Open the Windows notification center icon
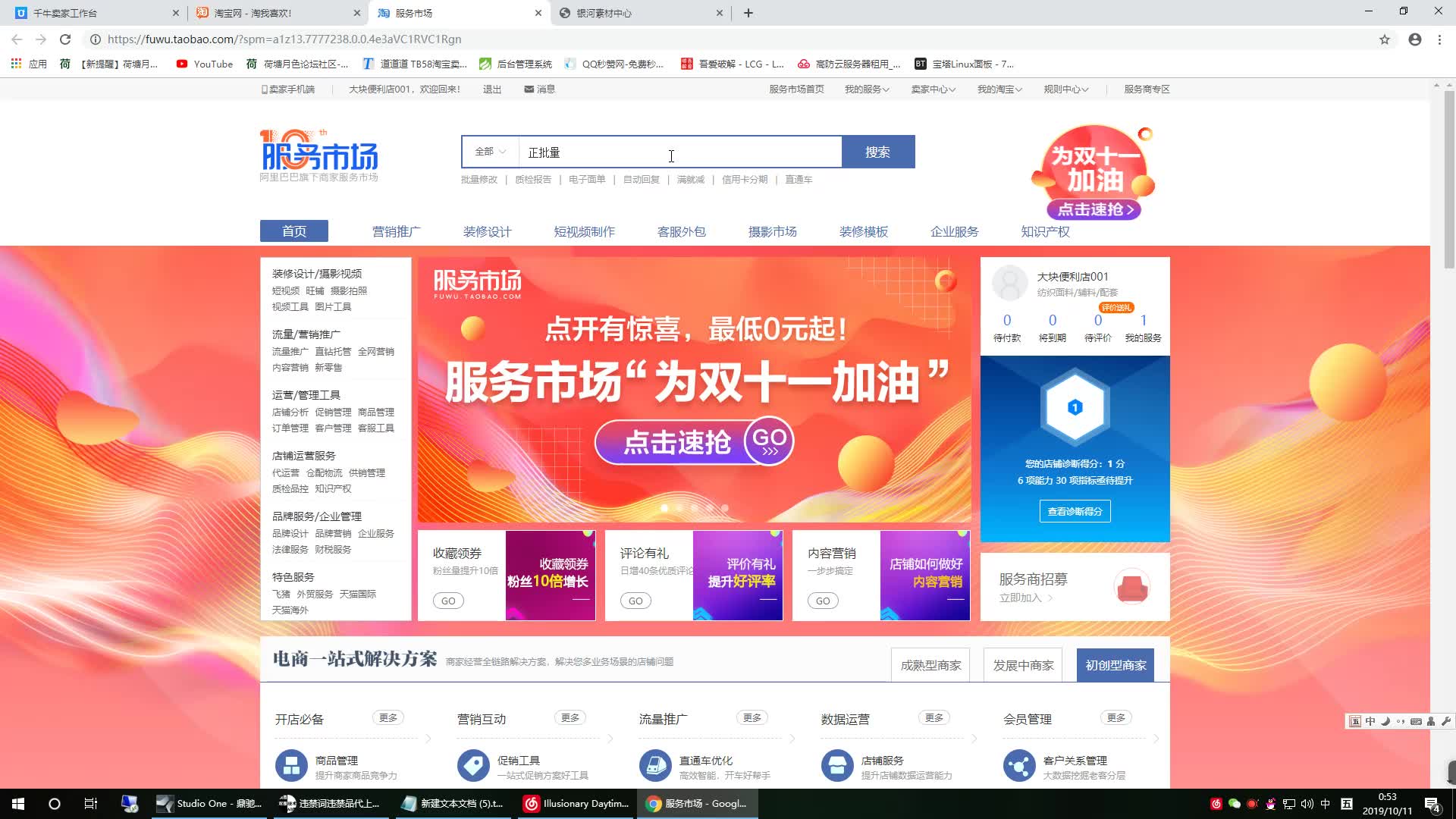This screenshot has height=819, width=1456. [1432, 804]
